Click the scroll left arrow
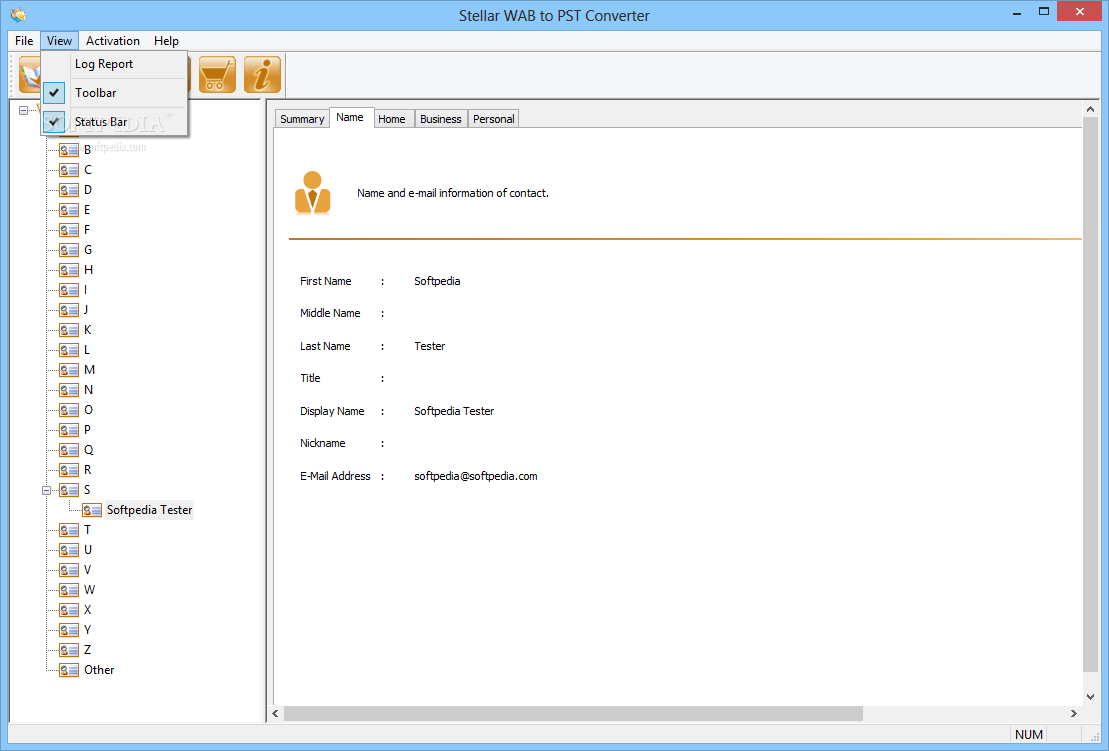The image size is (1109, 751). 275,714
